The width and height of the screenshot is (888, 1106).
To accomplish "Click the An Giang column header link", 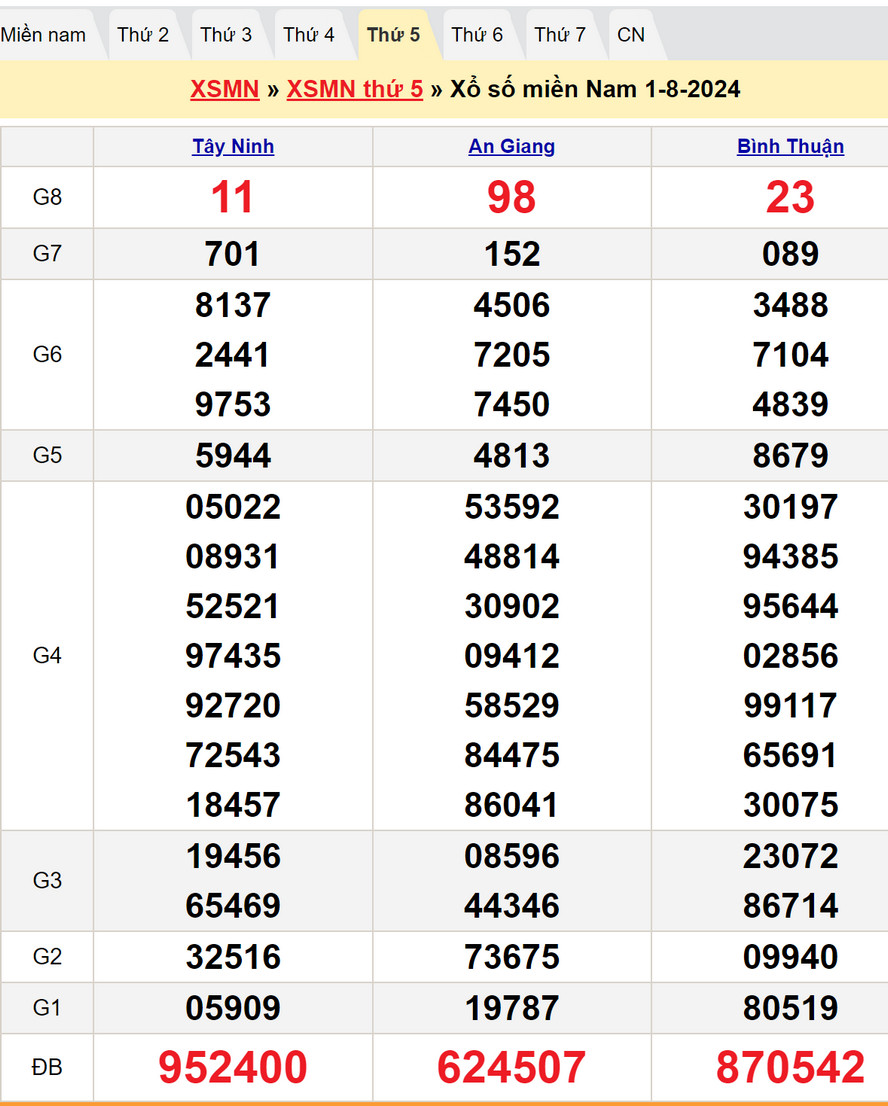I will 512,147.
